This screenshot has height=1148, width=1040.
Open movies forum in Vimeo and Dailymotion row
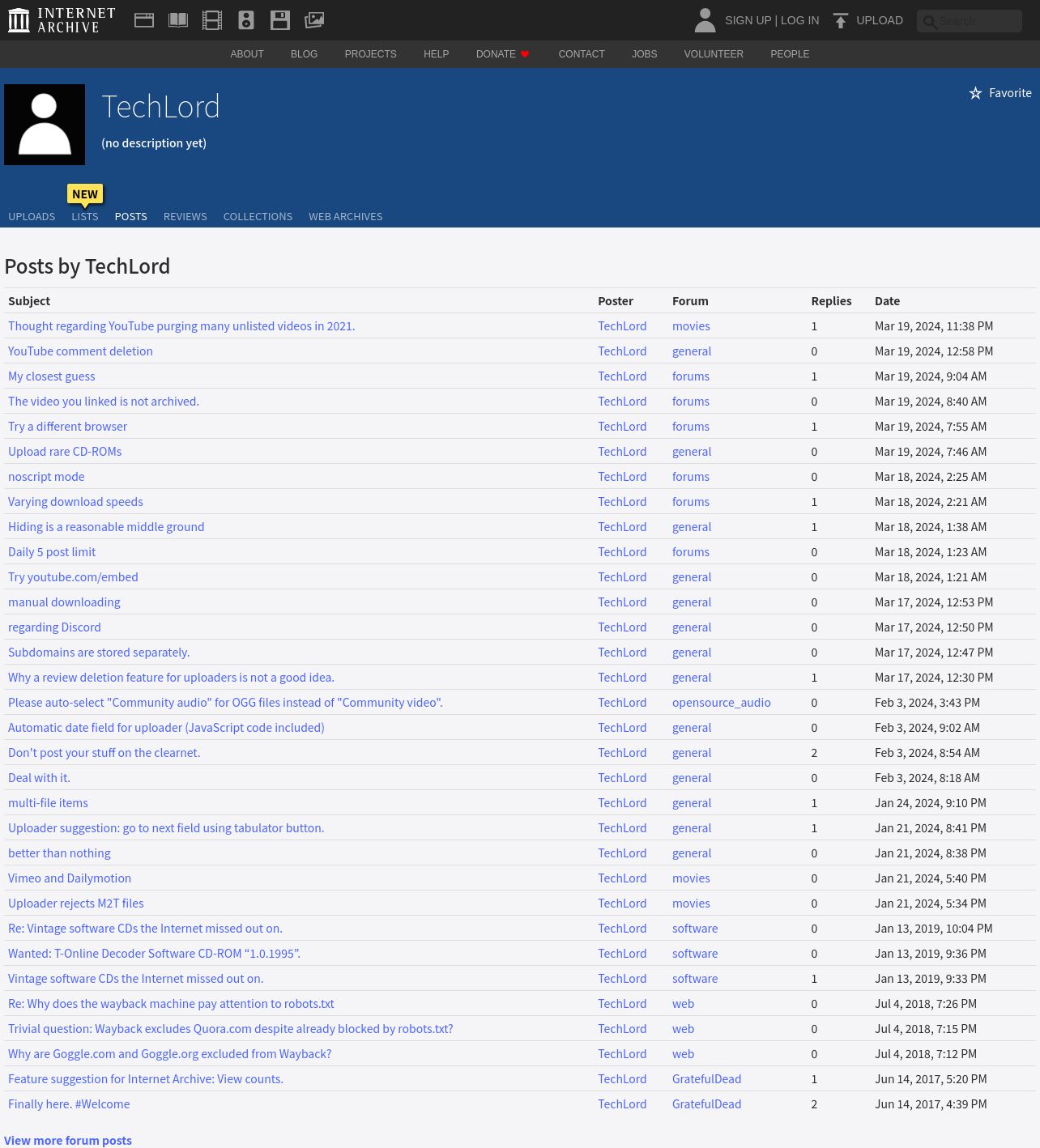(691, 878)
